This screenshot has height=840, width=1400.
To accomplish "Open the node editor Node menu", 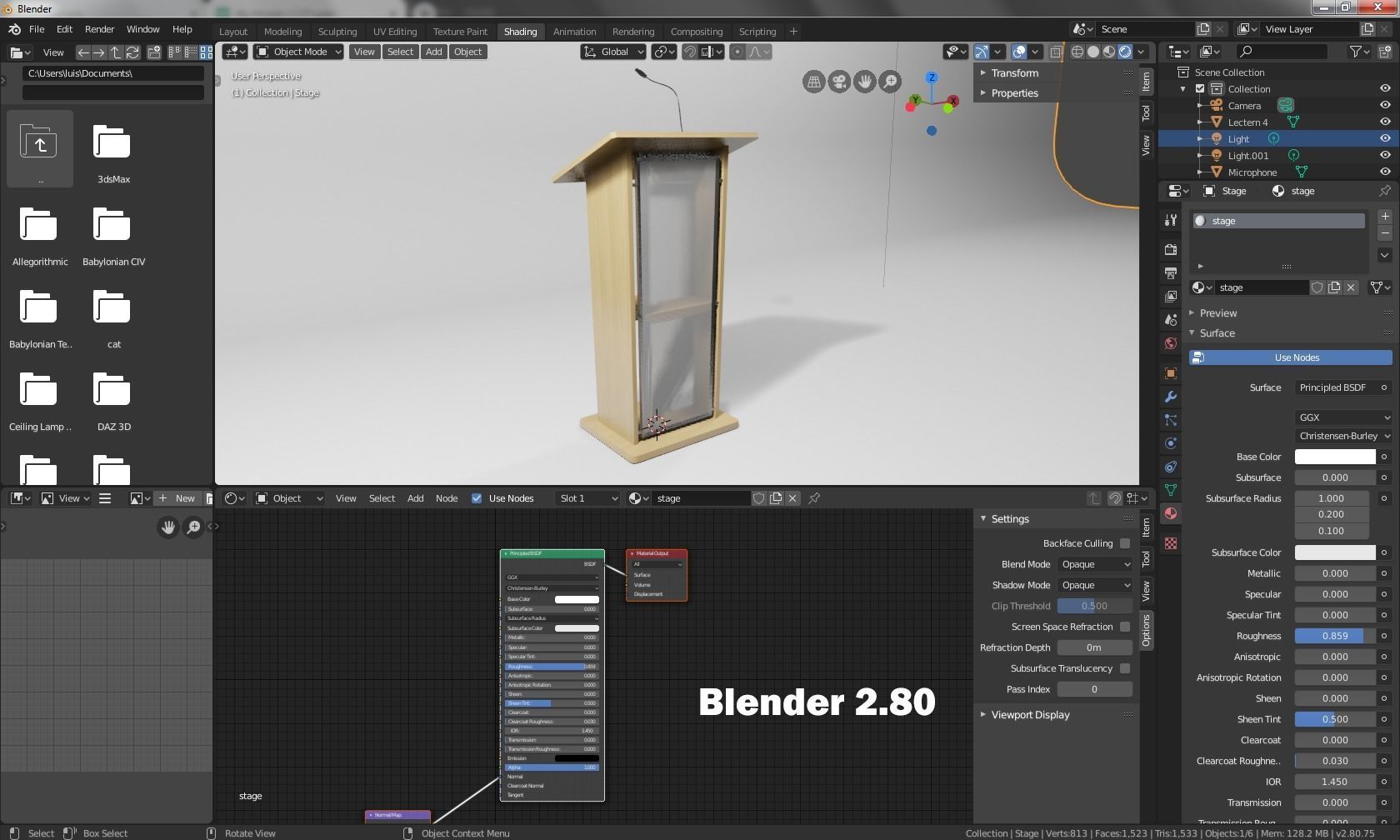I will tap(447, 498).
